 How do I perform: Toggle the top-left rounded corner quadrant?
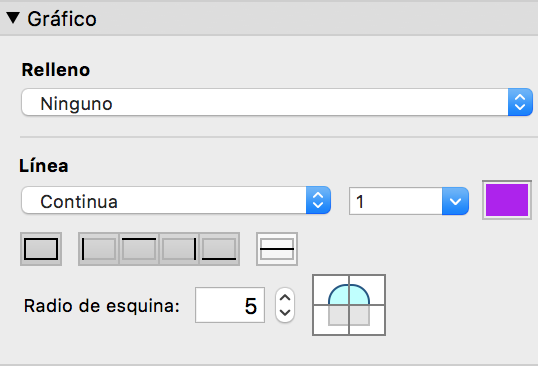pos(331,290)
